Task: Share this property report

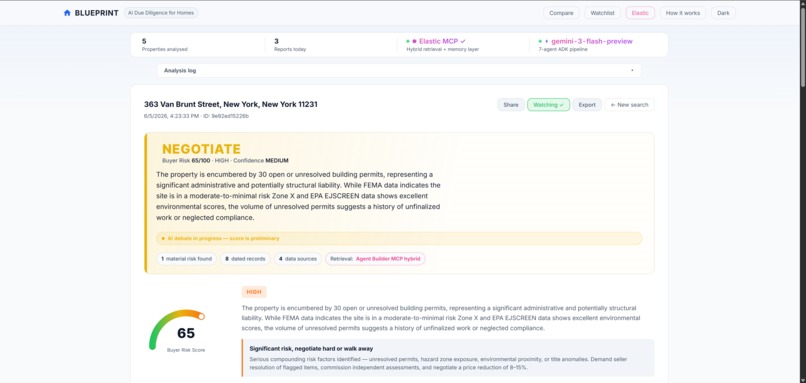Action: pos(511,105)
